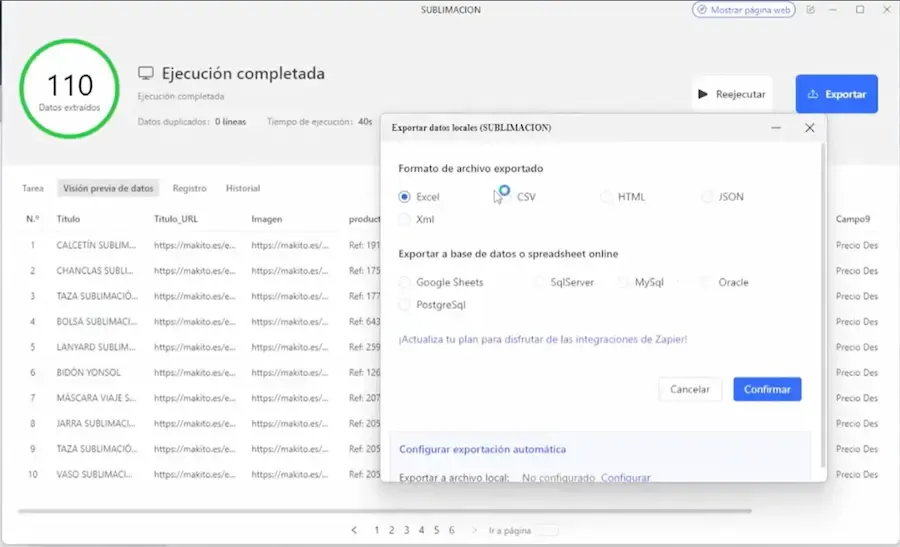
Task: Click VASO SUBLIMACI... table cell
Action: (94, 474)
